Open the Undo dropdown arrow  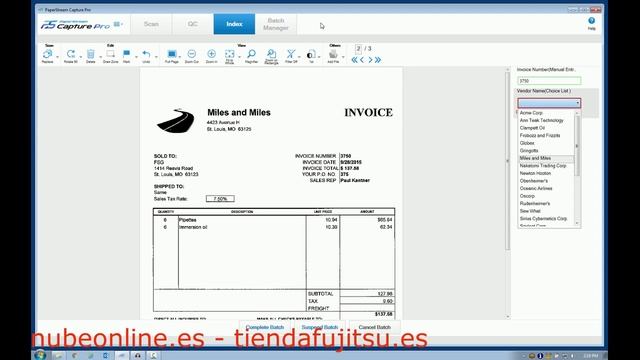click(156, 56)
